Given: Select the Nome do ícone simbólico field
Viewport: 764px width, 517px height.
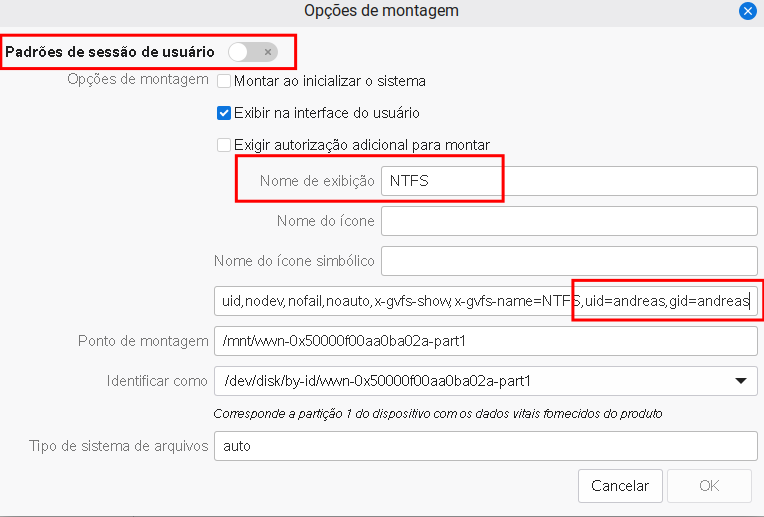Looking at the screenshot, I should tap(568, 261).
